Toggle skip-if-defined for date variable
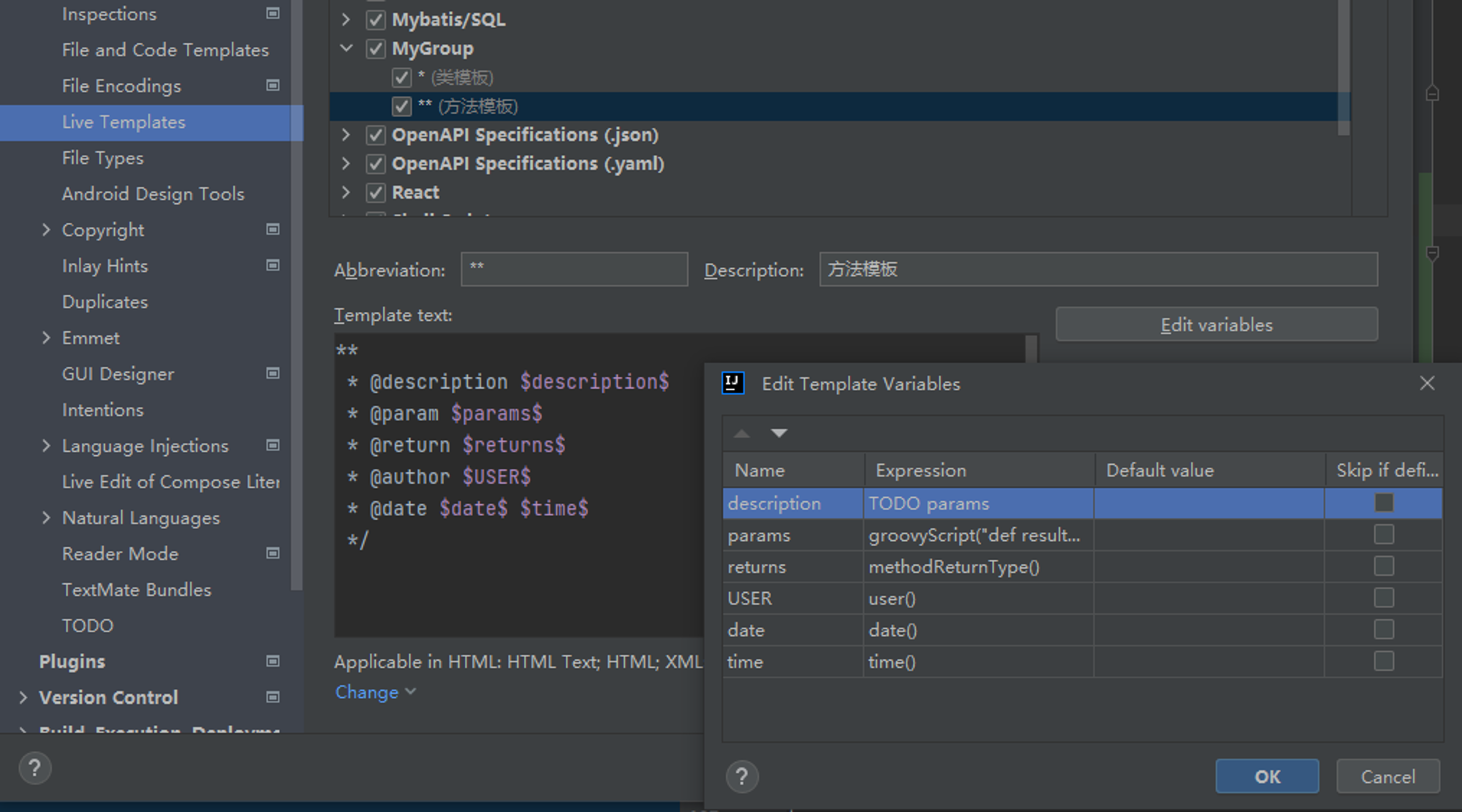 coord(1384,629)
